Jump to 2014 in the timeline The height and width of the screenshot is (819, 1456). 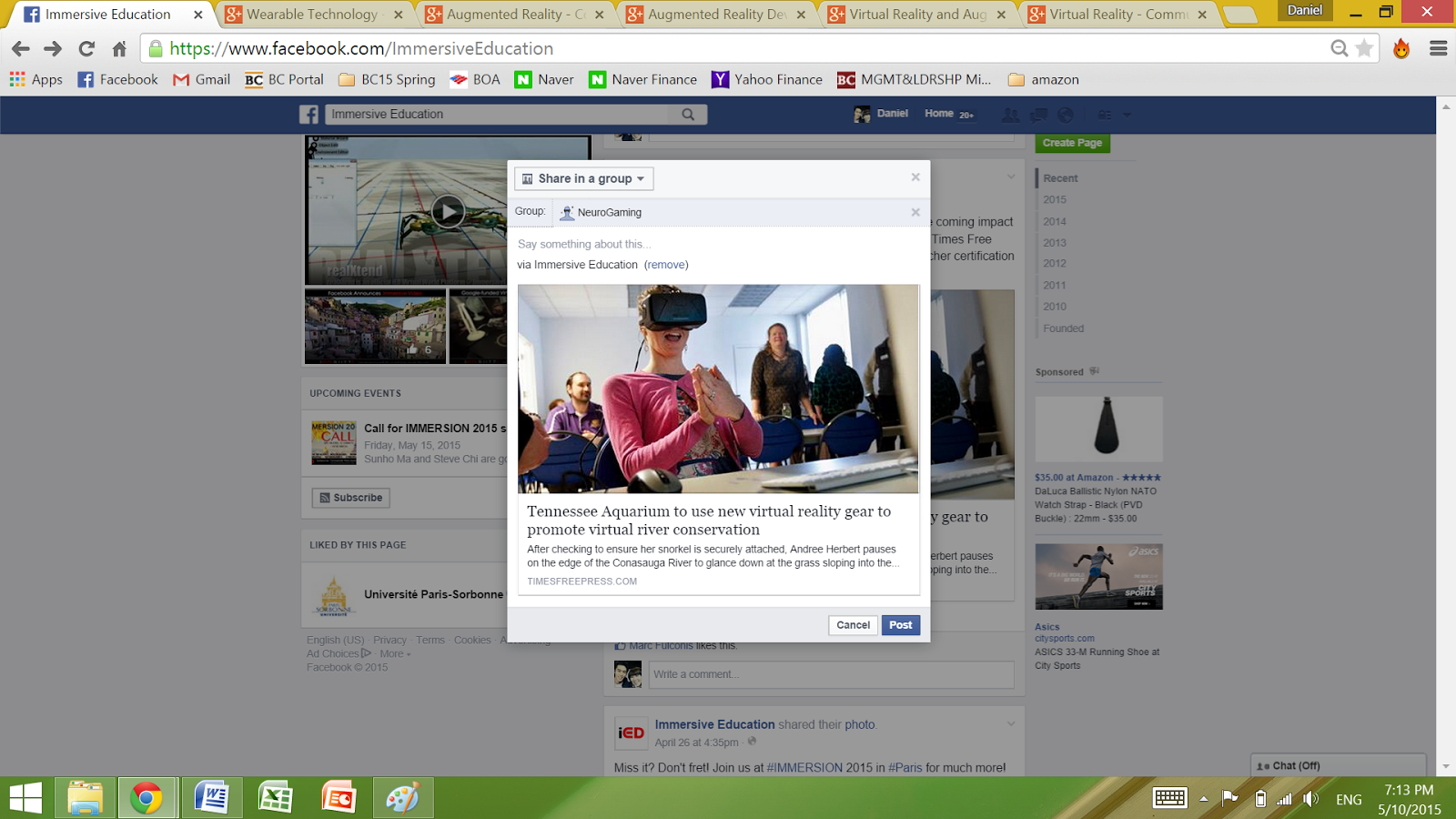pyautogui.click(x=1055, y=221)
